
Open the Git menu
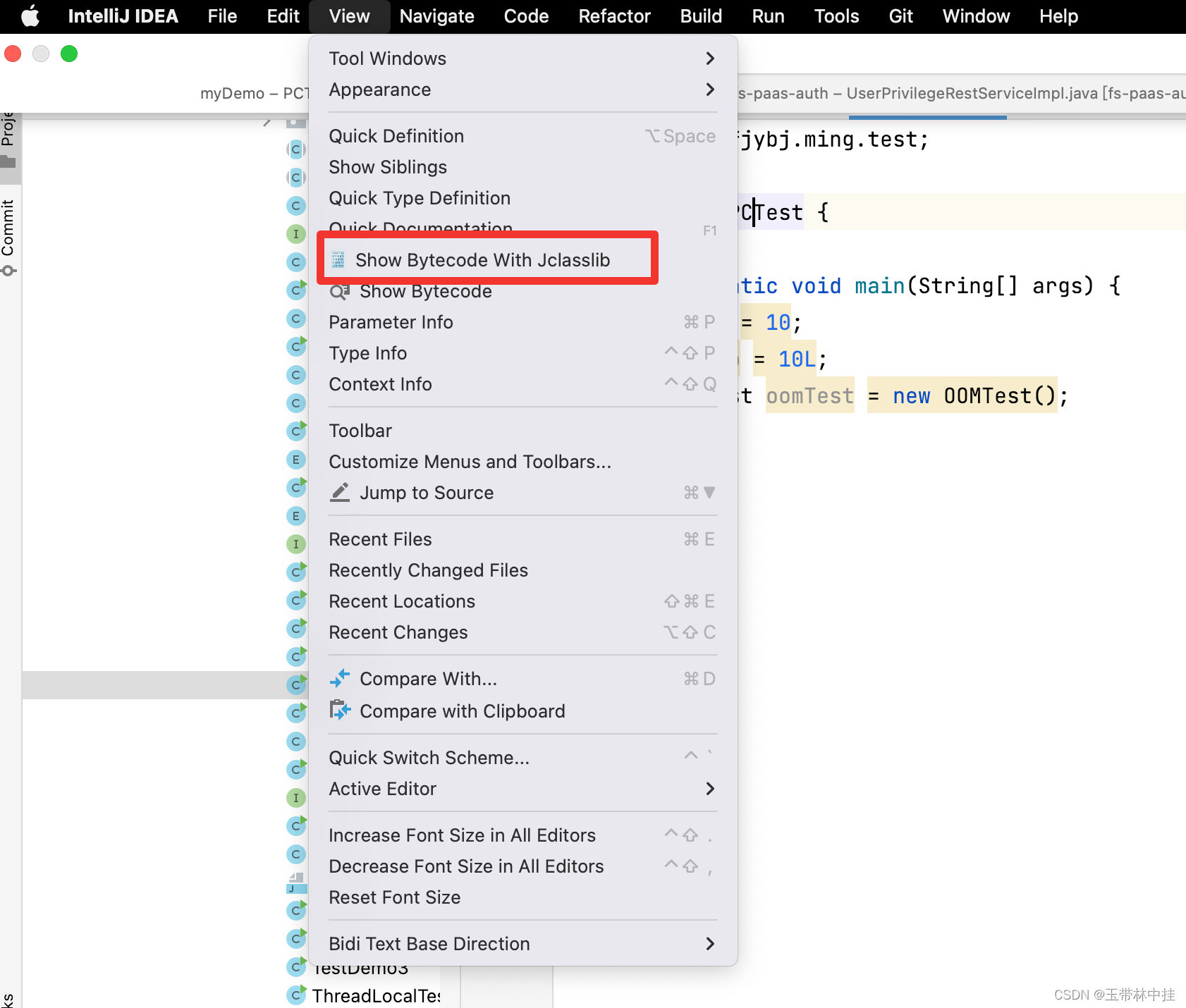point(900,16)
